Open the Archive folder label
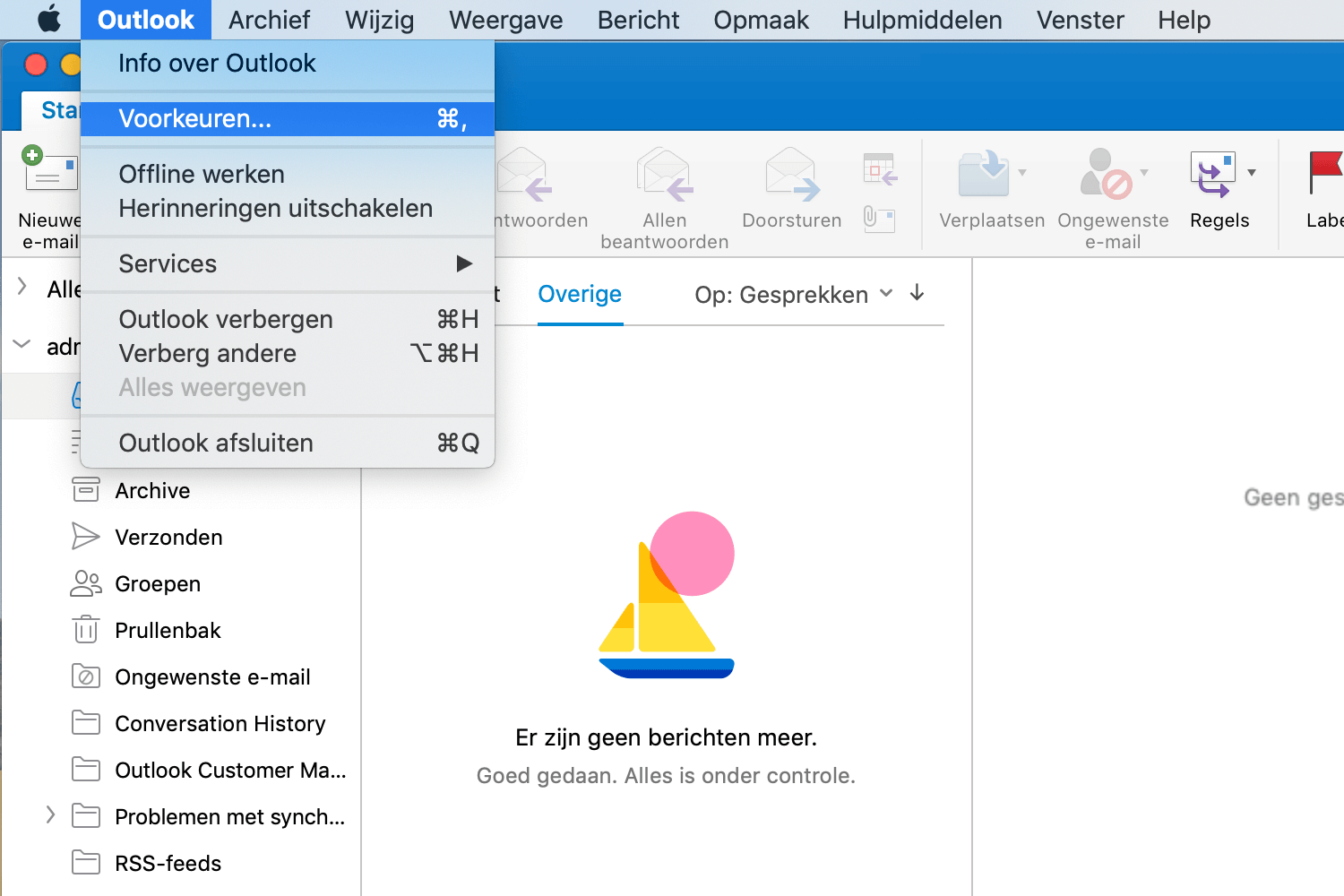Viewport: 1344px width, 896px height. [x=152, y=490]
